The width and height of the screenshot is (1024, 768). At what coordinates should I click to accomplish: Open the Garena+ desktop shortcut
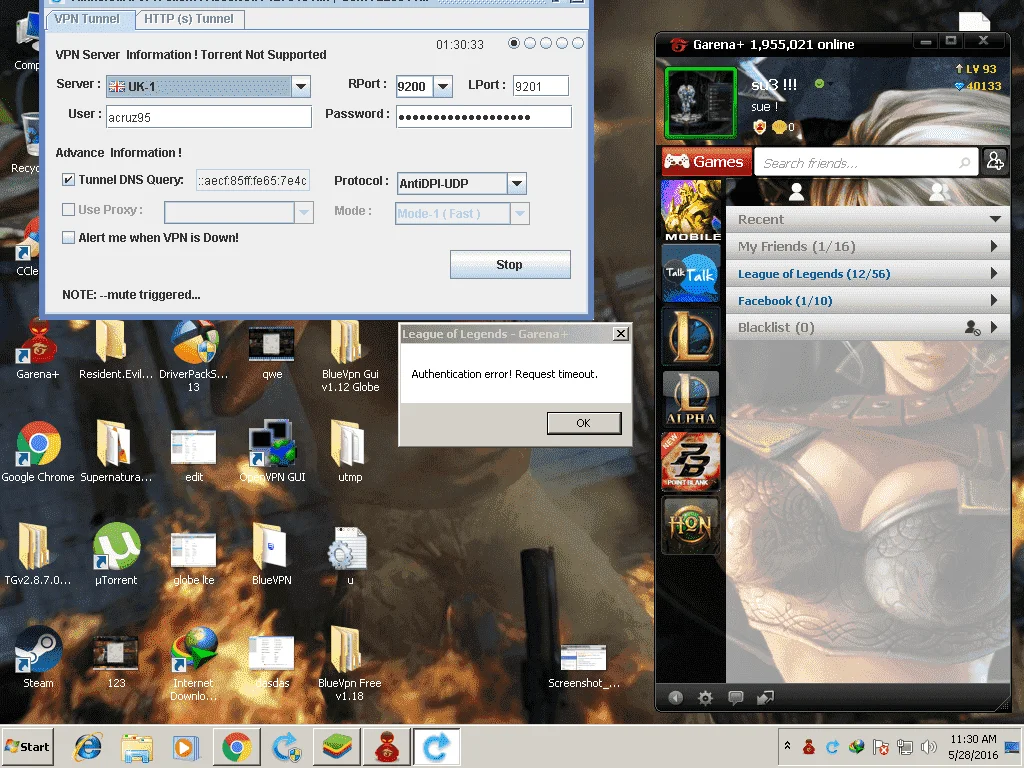pos(38,349)
